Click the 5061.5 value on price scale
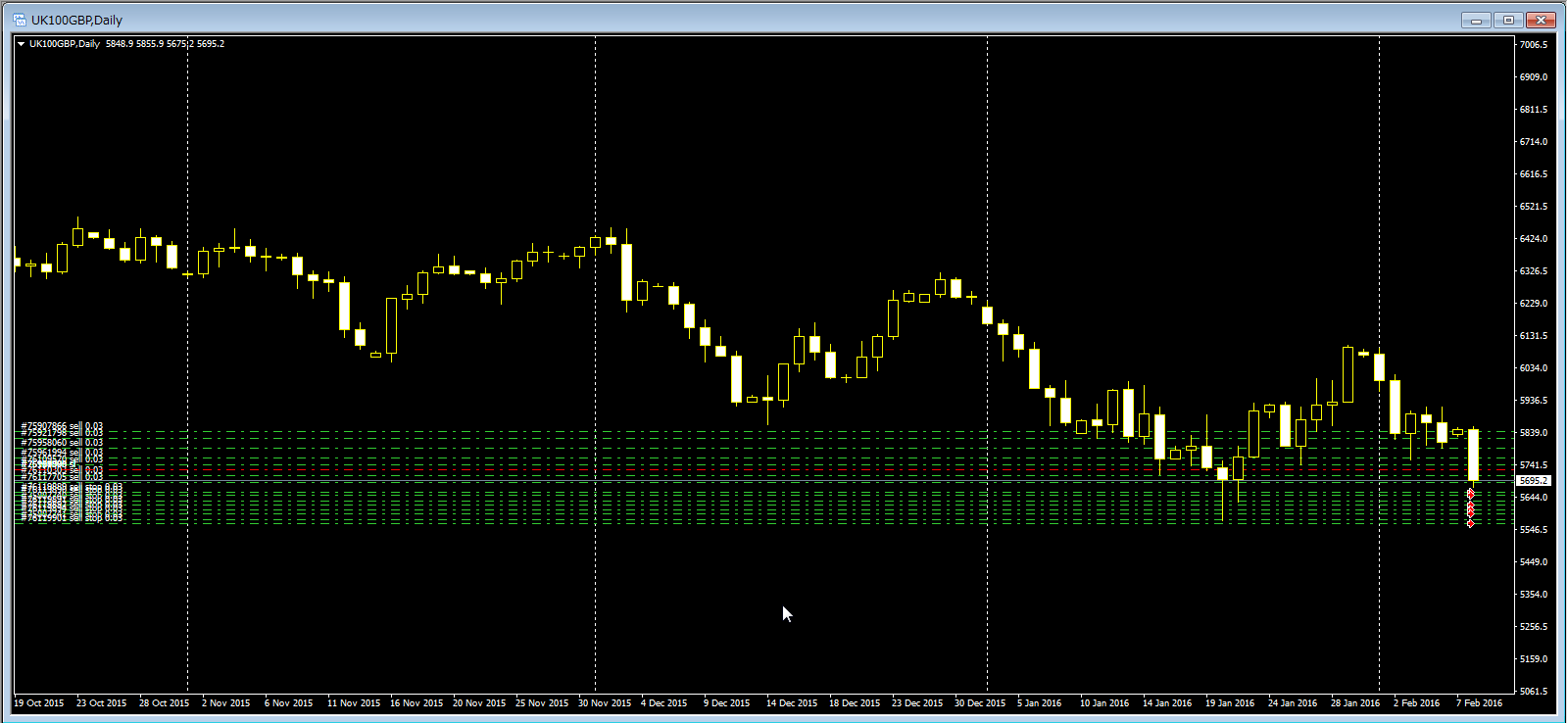The image size is (1568, 723). coord(1534,692)
